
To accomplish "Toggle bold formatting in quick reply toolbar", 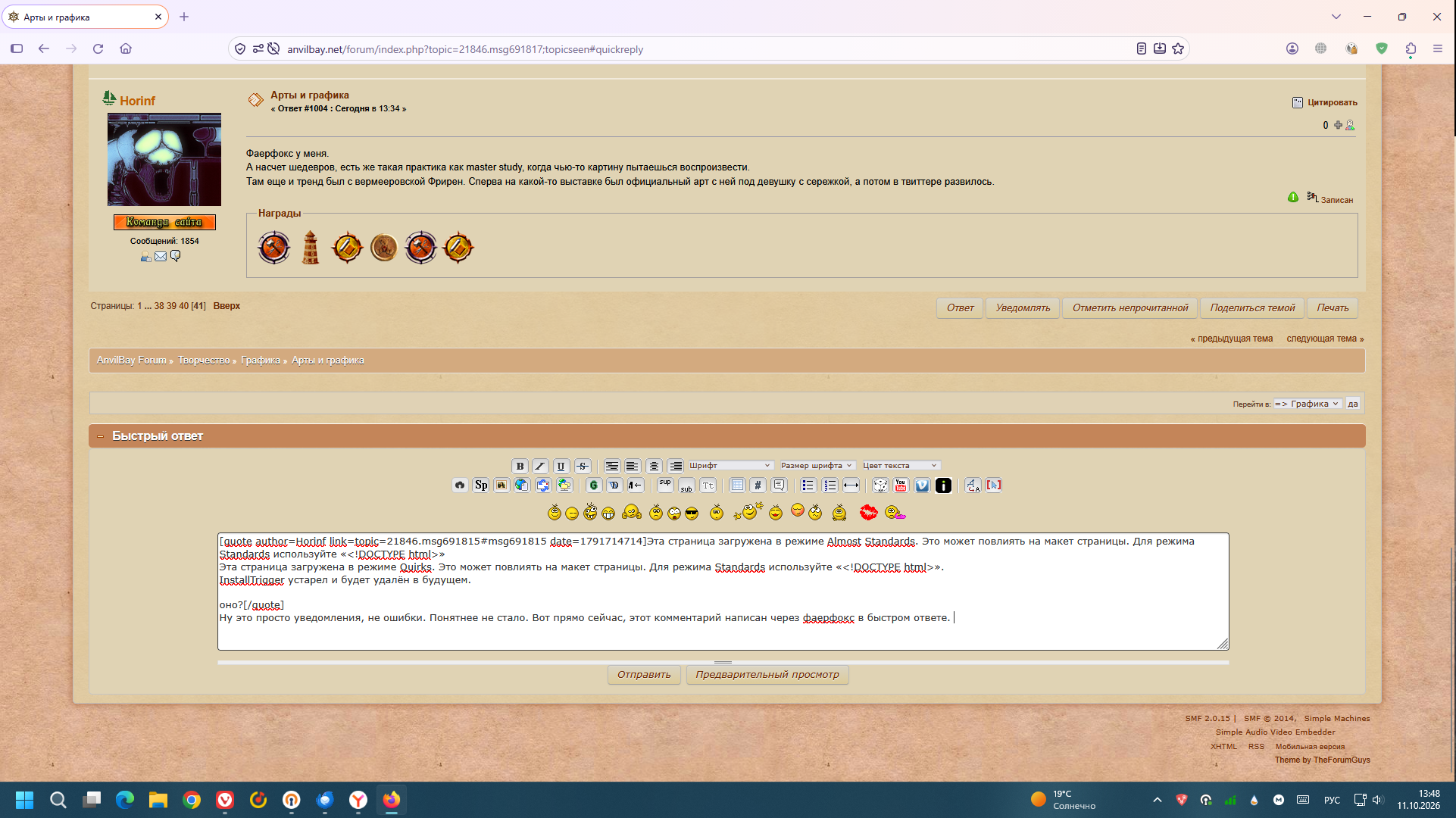I will tap(520, 466).
